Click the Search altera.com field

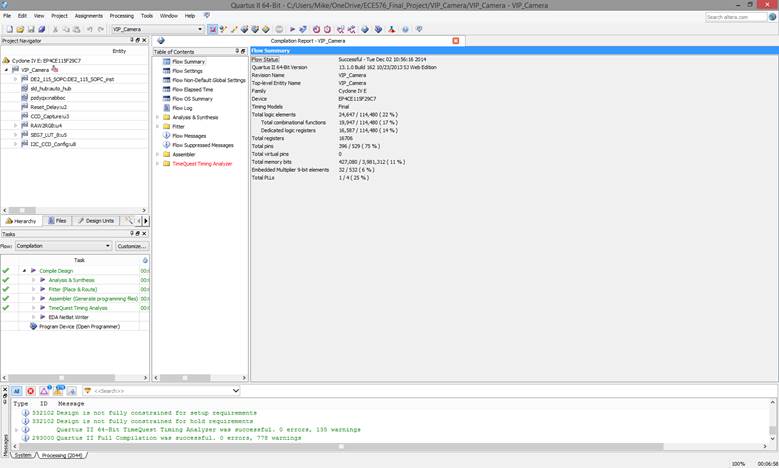[735, 17]
